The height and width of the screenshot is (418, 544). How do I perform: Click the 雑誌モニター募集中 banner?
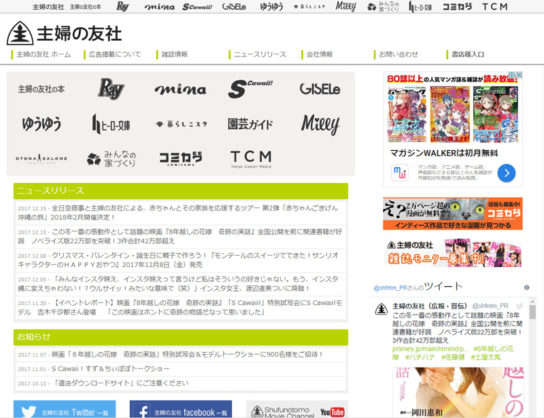click(x=453, y=253)
